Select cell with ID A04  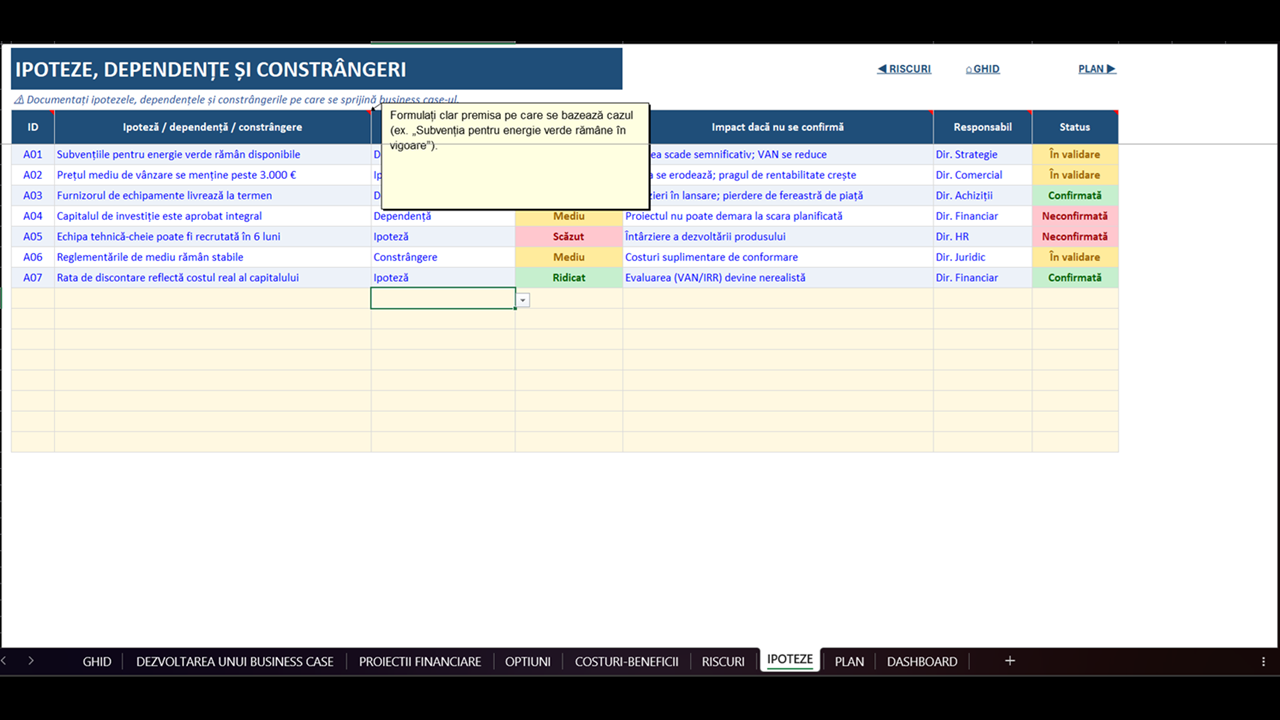(x=33, y=216)
